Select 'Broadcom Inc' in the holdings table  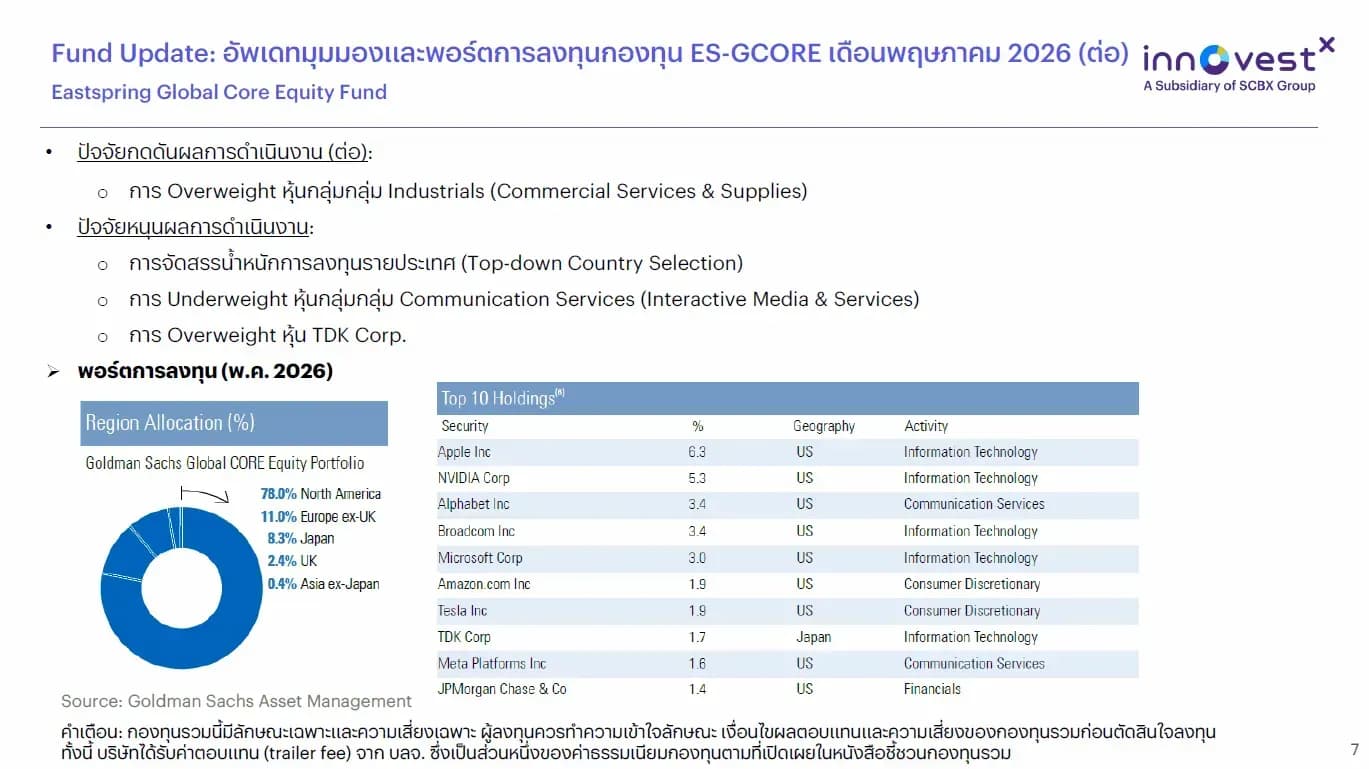(x=477, y=531)
